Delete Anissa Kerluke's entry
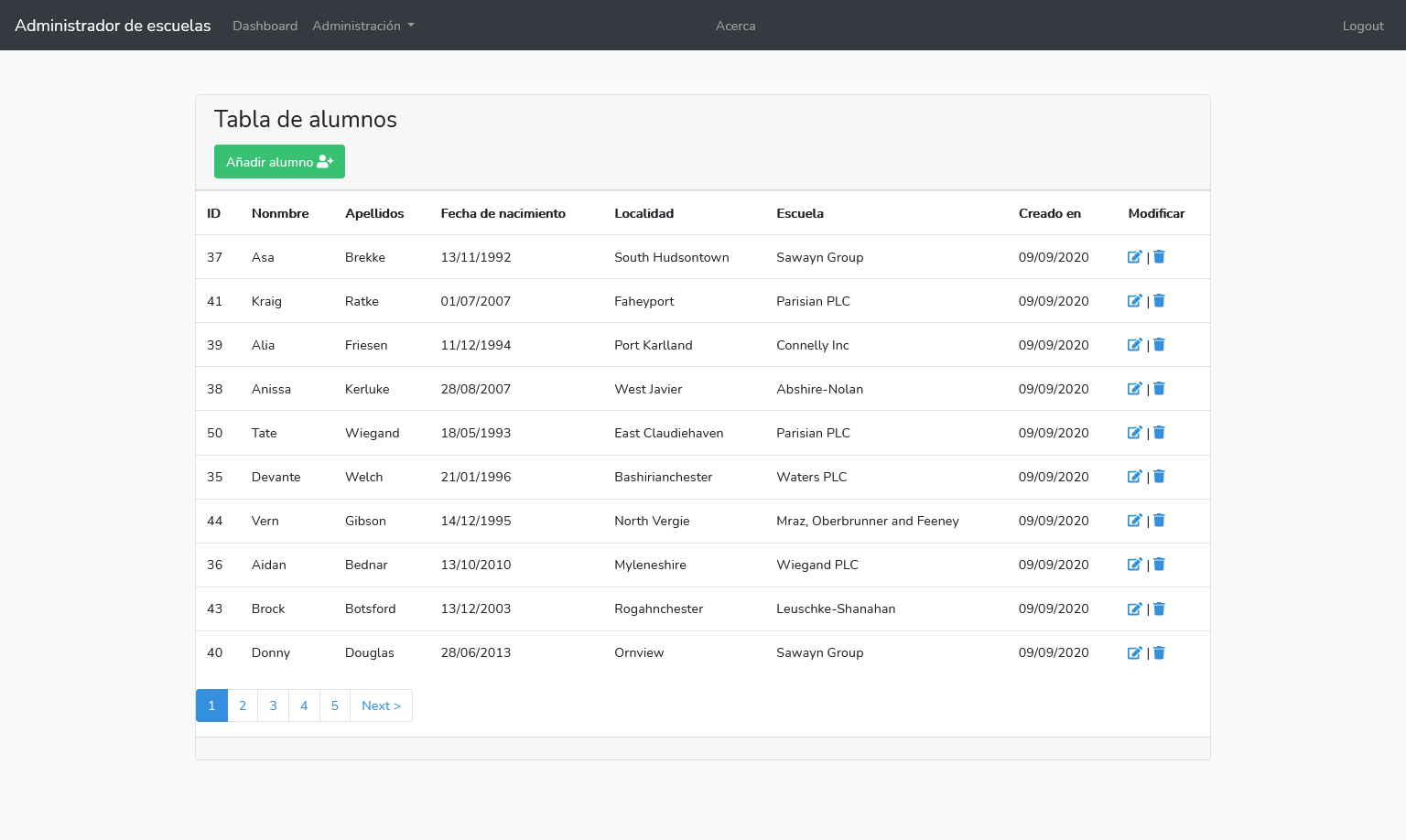Viewport: 1406px width, 840px height. tap(1159, 389)
